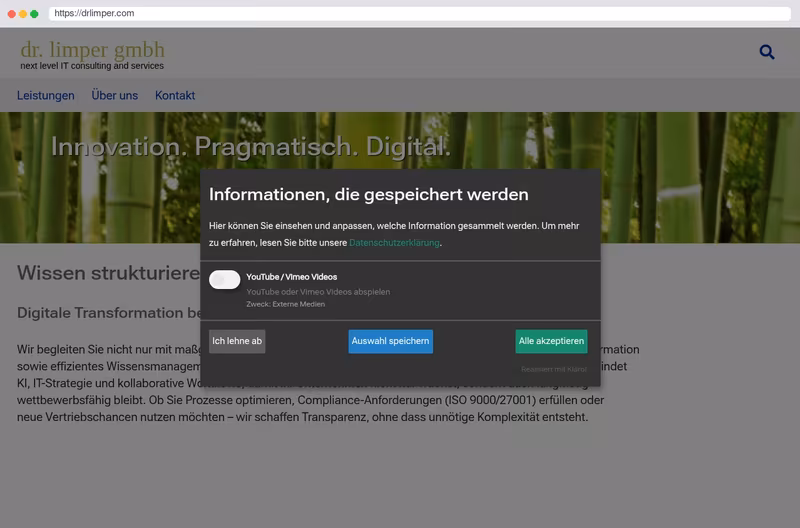Open the Datenschutzerklärung link
This screenshot has width=800, height=528.
[394, 243]
